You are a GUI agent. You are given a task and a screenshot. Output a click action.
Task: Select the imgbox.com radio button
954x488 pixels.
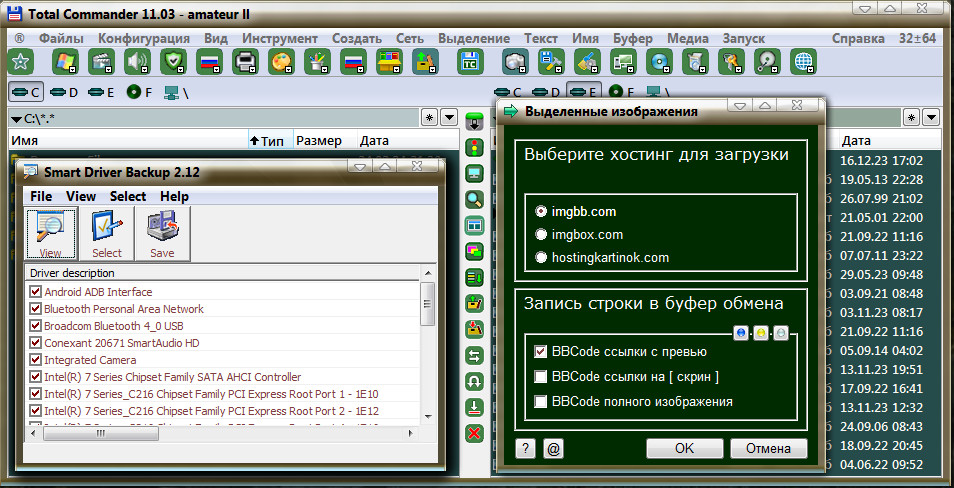click(x=540, y=234)
